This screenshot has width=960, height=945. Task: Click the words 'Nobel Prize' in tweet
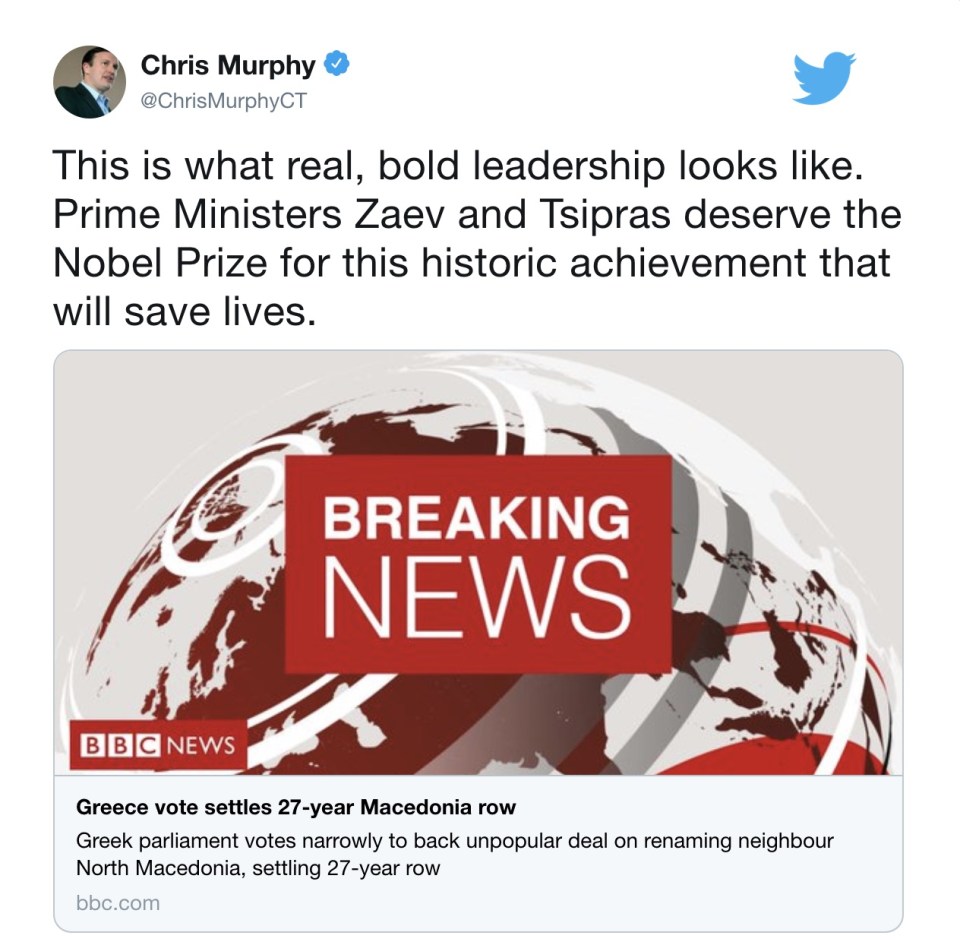(x=160, y=264)
